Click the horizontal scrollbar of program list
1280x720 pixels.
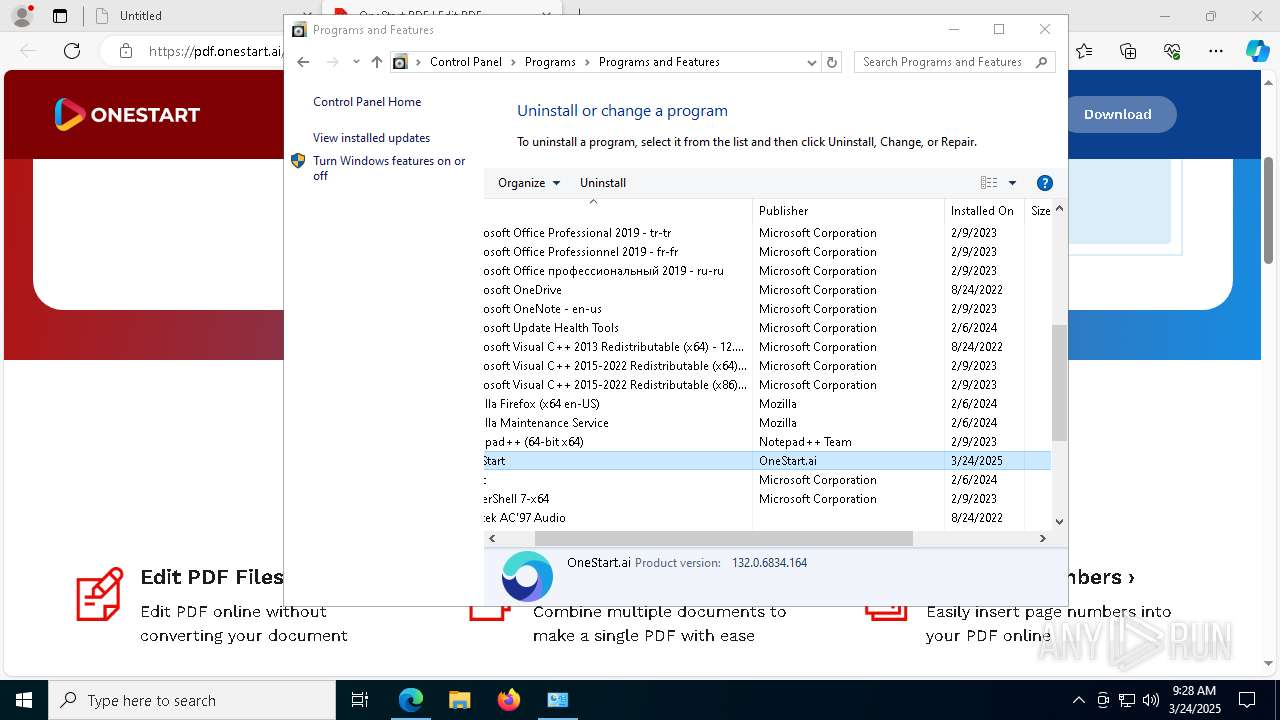(724, 538)
